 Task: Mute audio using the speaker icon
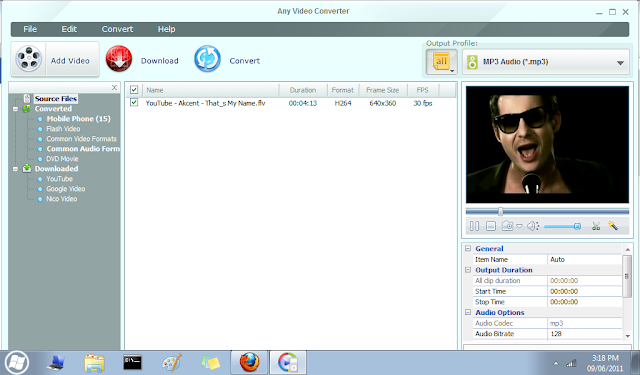(x=533, y=226)
